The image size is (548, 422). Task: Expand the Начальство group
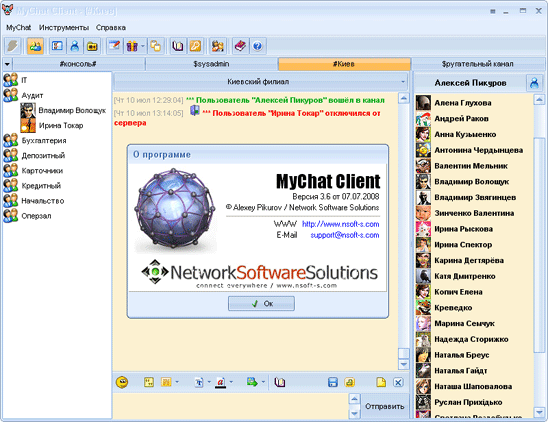tap(34, 201)
